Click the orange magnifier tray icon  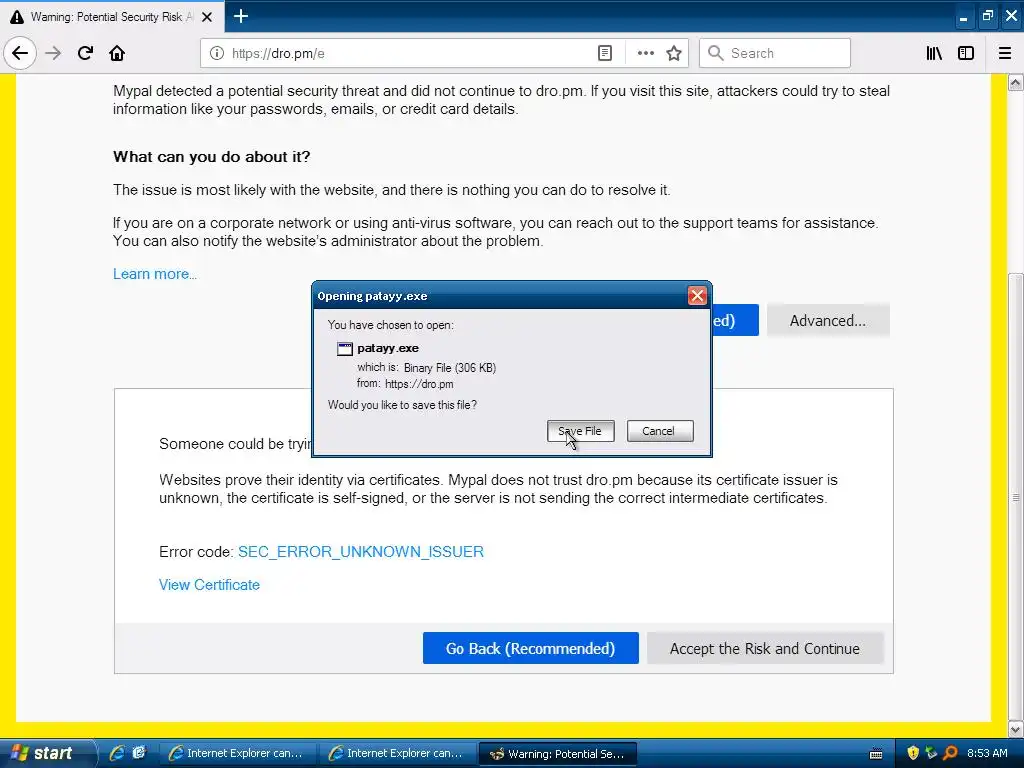coord(950,753)
